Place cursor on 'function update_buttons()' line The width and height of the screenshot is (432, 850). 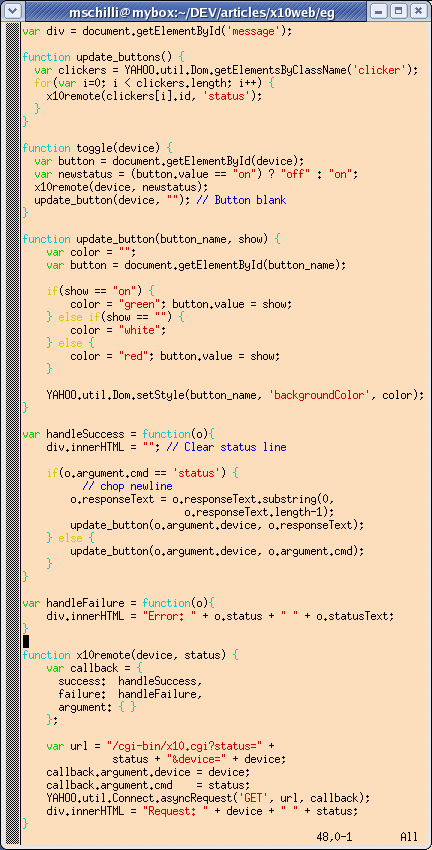pyautogui.click(x=104, y=57)
